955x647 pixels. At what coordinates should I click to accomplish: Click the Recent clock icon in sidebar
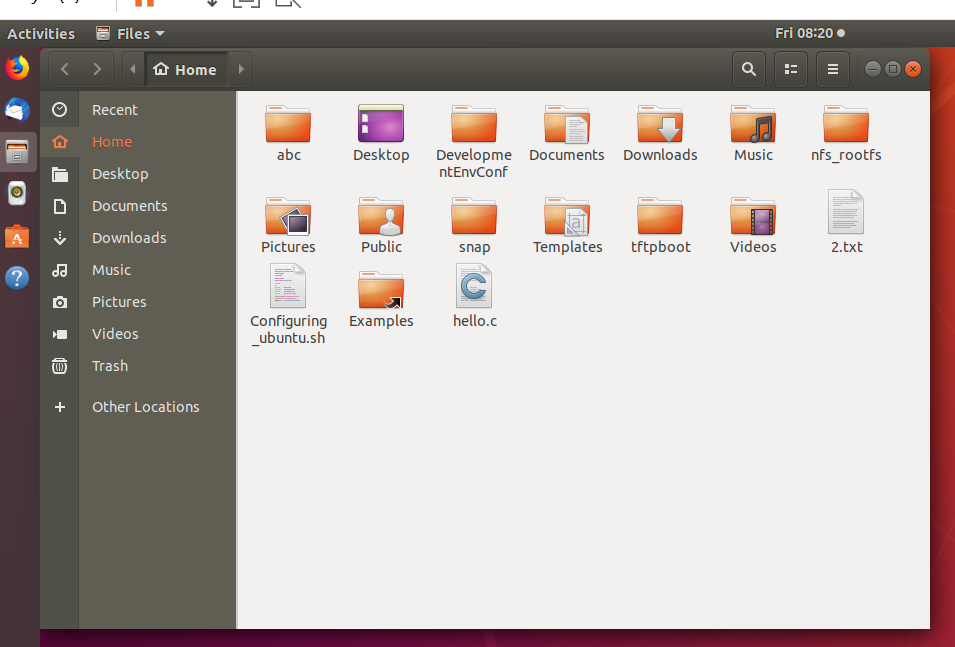(x=60, y=110)
